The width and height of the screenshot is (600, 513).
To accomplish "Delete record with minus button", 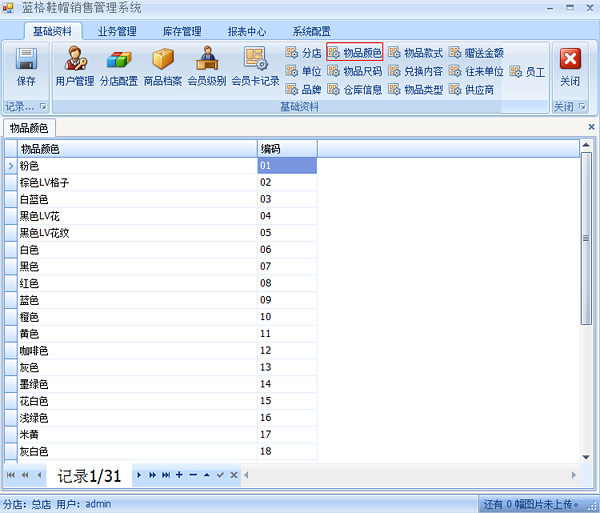I will tap(192, 475).
